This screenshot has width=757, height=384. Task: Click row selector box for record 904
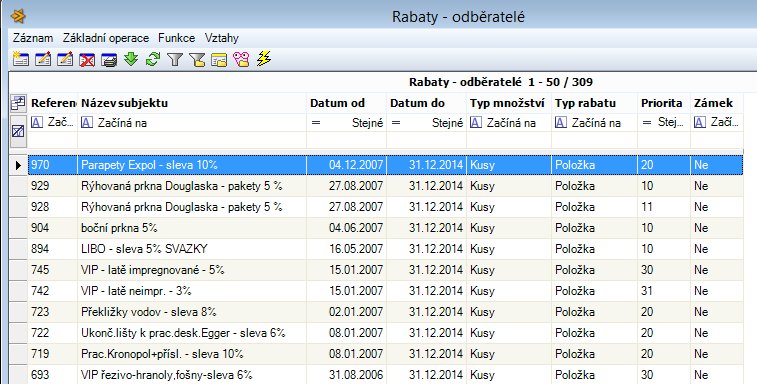[x=18, y=228]
